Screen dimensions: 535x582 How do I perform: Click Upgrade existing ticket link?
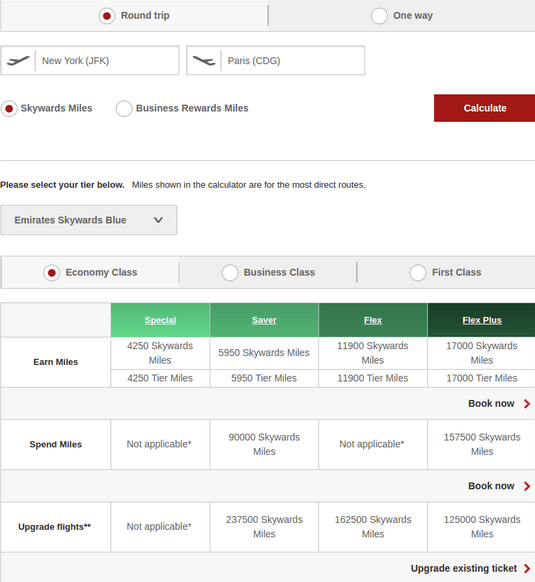coord(464,568)
